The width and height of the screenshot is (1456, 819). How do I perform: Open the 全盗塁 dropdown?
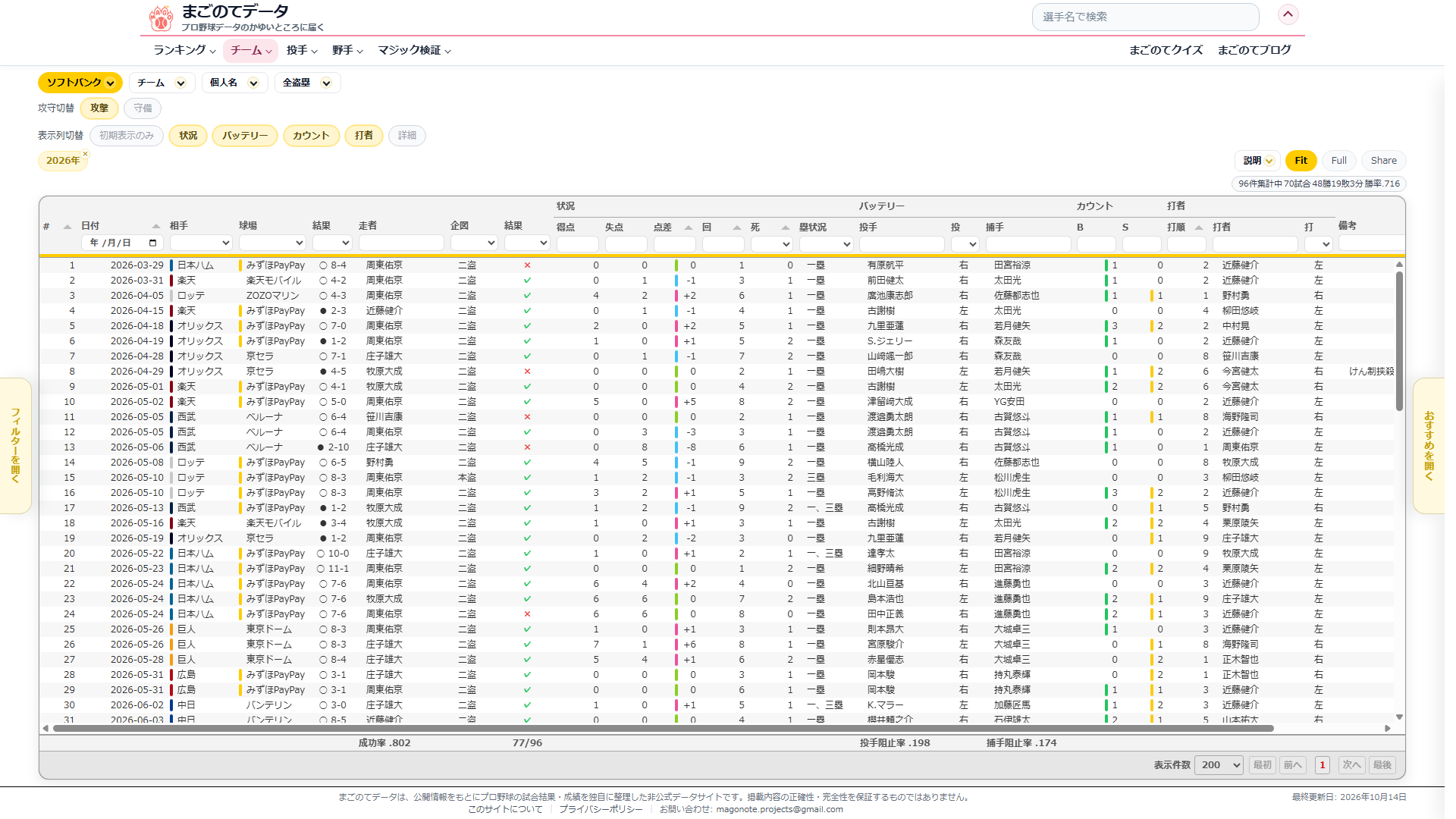click(307, 83)
